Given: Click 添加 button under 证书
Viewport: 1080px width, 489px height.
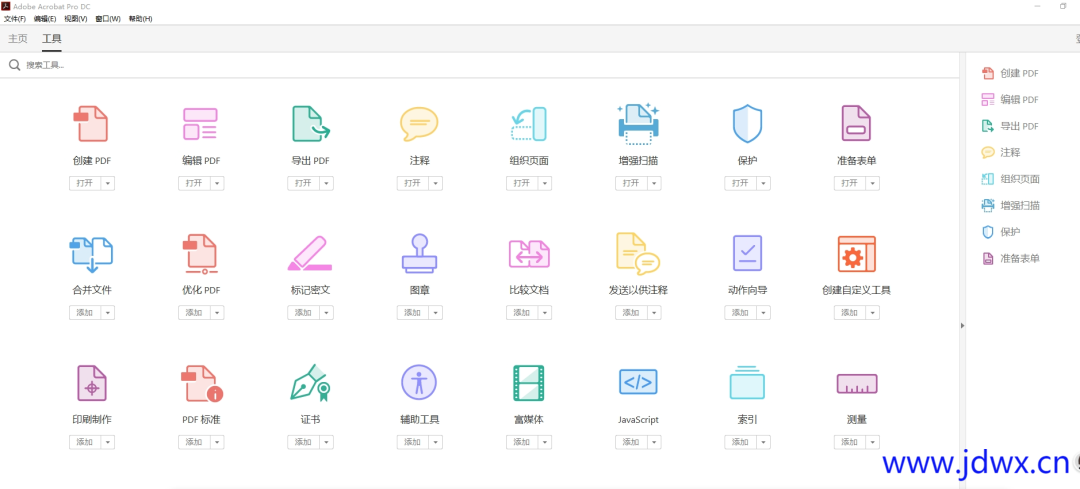Looking at the screenshot, I should pyautogui.click(x=303, y=442).
